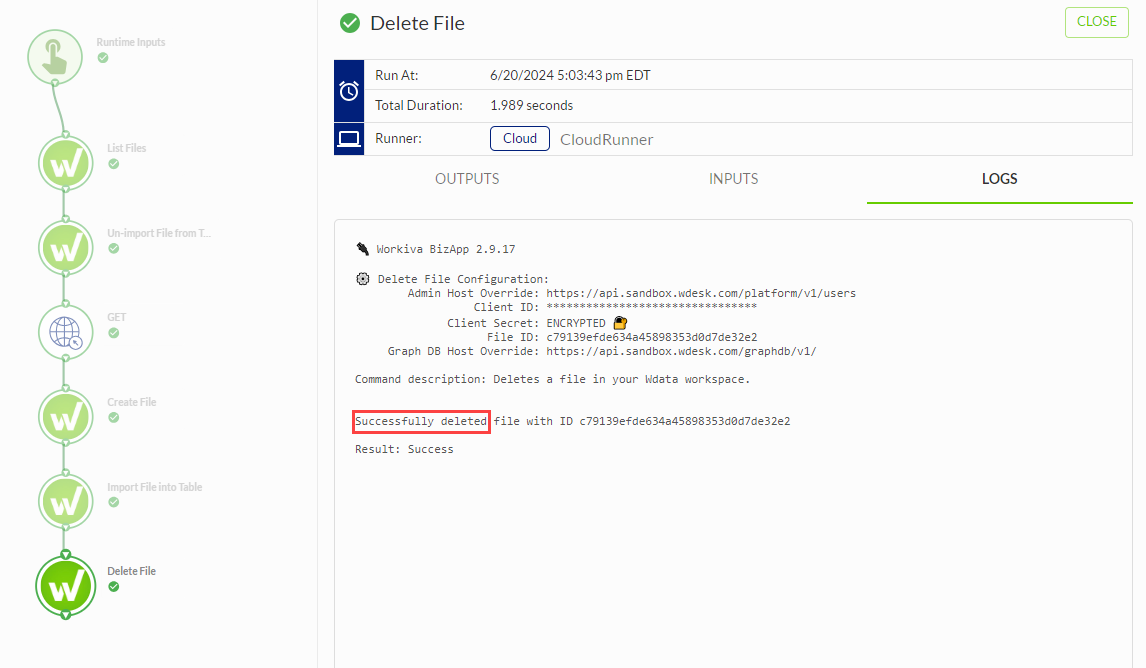Image resolution: width=1146 pixels, height=668 pixels.
Task: Open the List Files workflow node
Action: [66, 163]
